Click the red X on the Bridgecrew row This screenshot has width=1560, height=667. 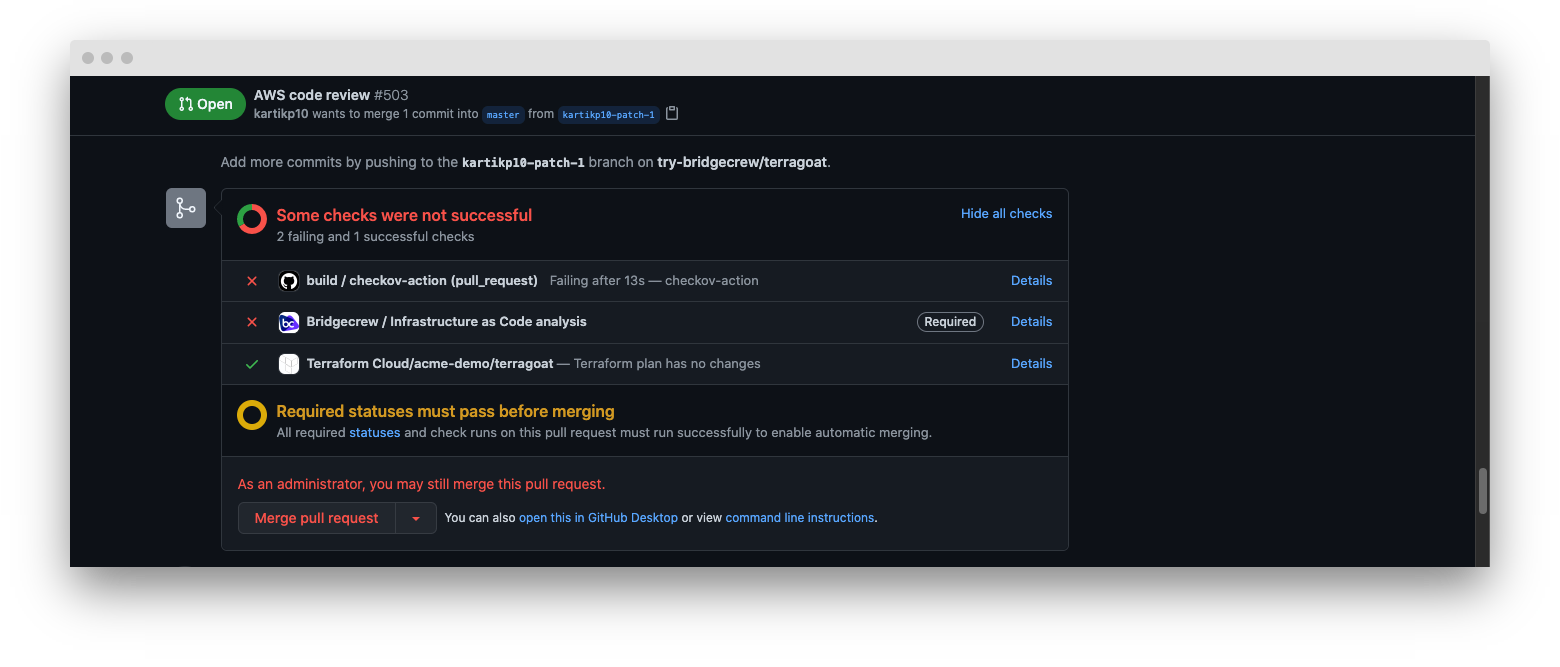click(x=252, y=322)
